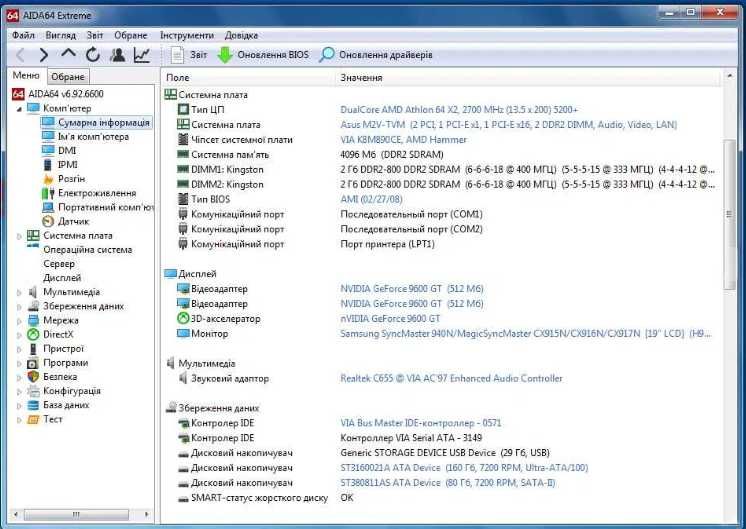Open the graph chart icon in toolbar
This screenshot has height=529, width=746.
point(142,55)
